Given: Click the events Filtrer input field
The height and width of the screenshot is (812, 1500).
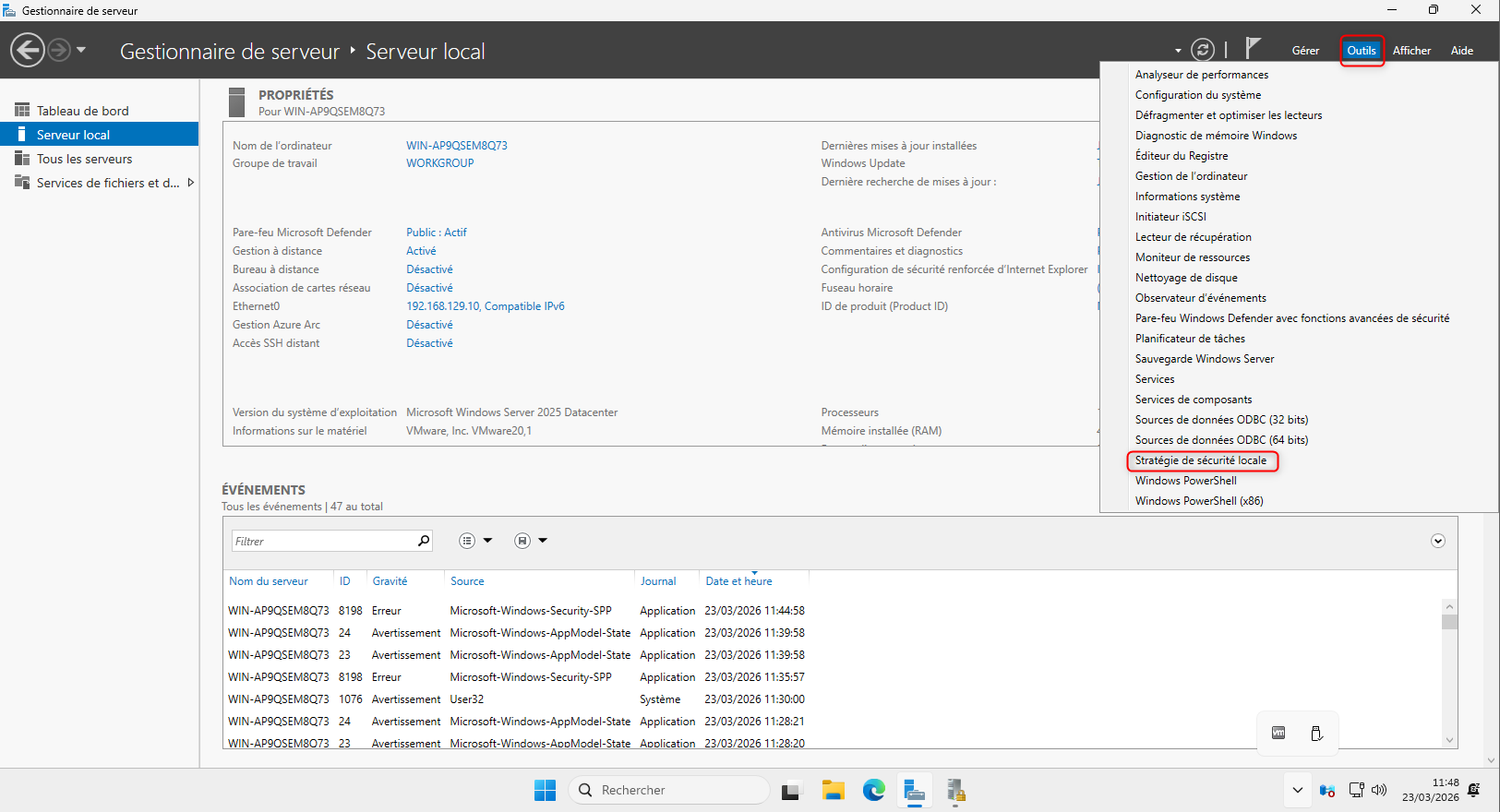Looking at the screenshot, I should (323, 541).
